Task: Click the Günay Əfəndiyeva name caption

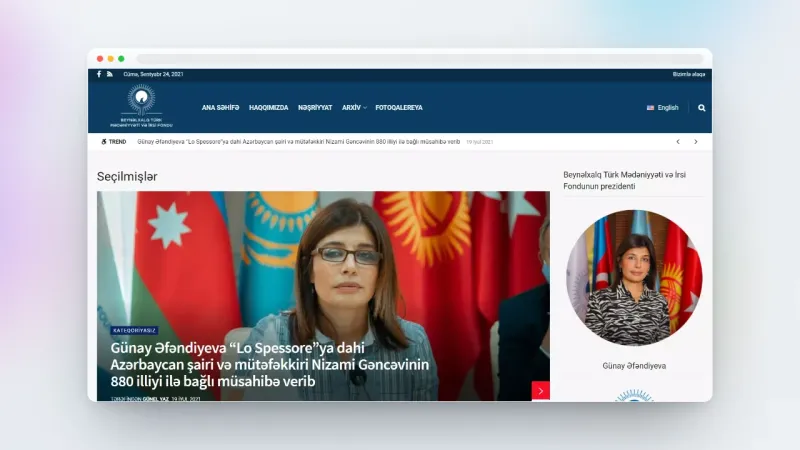Action: pyautogui.click(x=634, y=366)
